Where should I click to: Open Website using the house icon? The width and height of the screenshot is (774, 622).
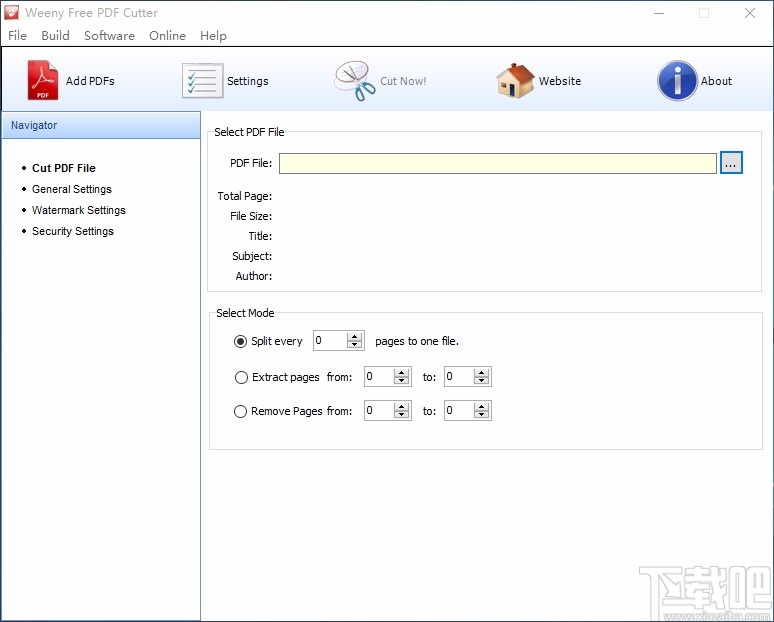(515, 80)
